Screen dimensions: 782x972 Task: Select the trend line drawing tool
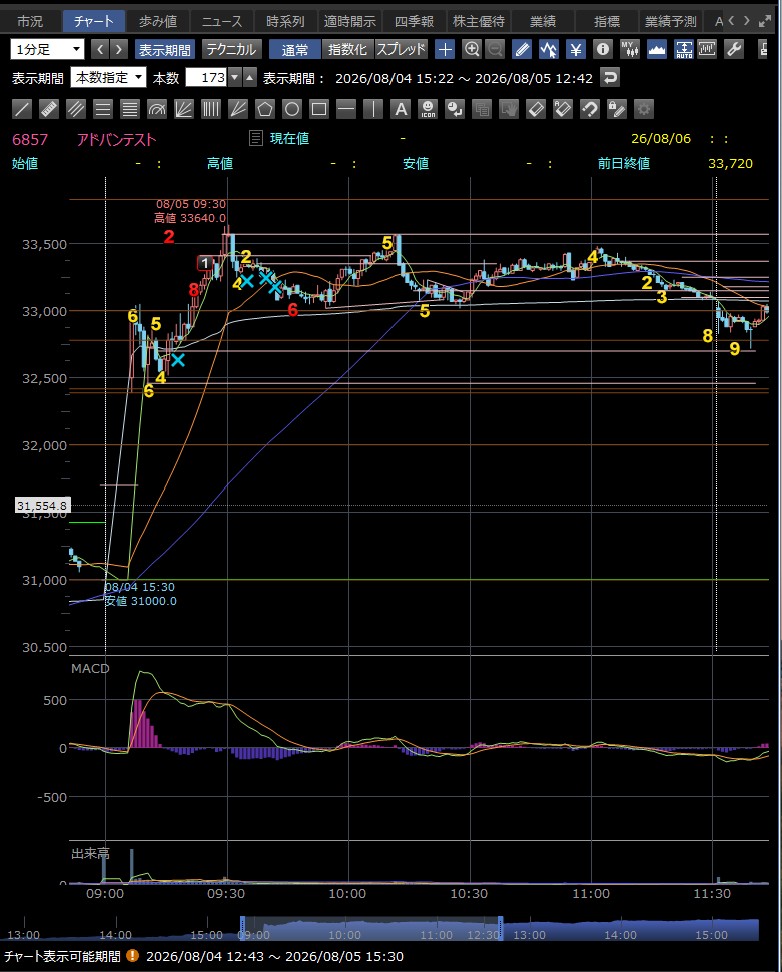tap(22, 110)
